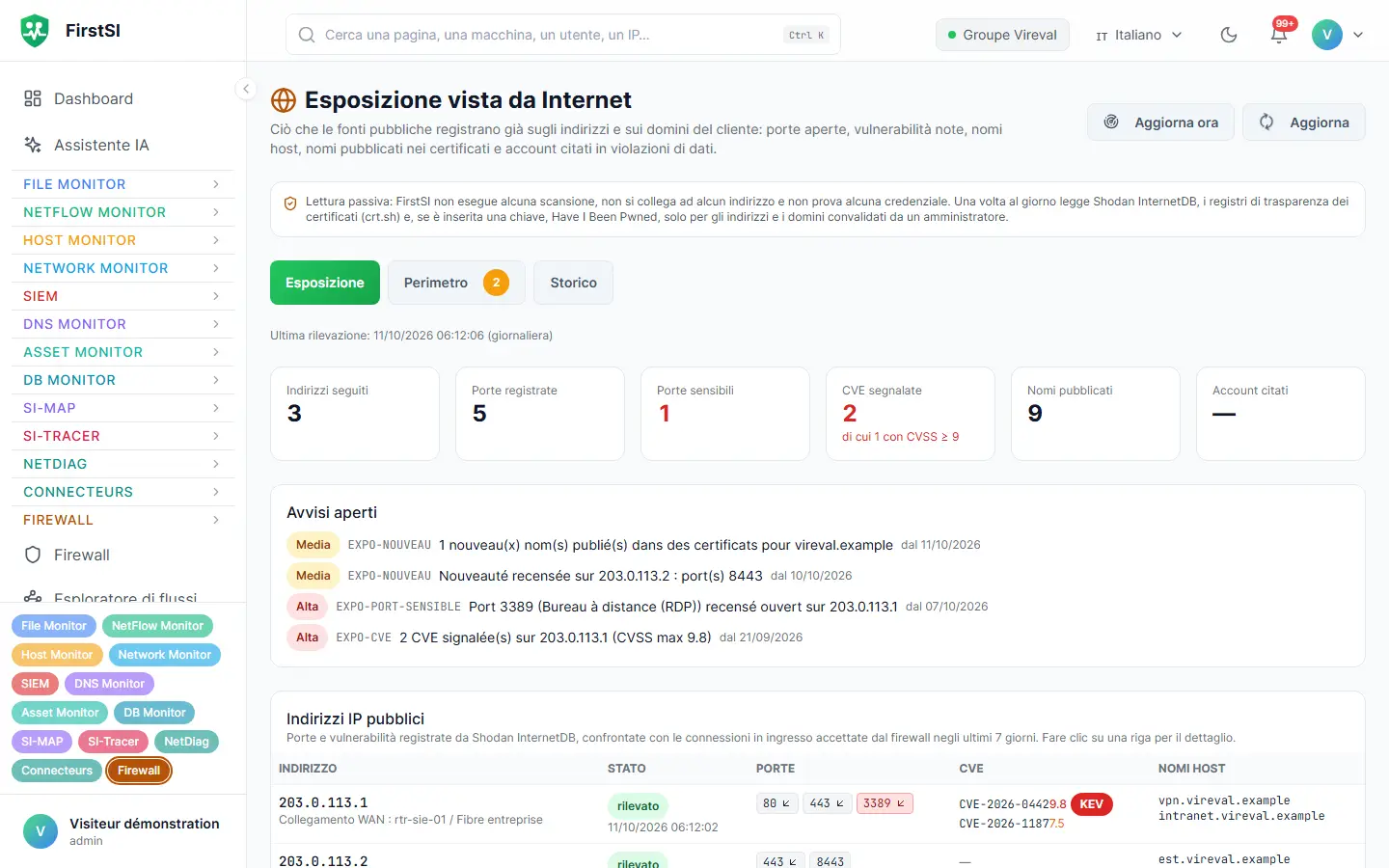Click the FirstSI shield logo

(x=35, y=31)
